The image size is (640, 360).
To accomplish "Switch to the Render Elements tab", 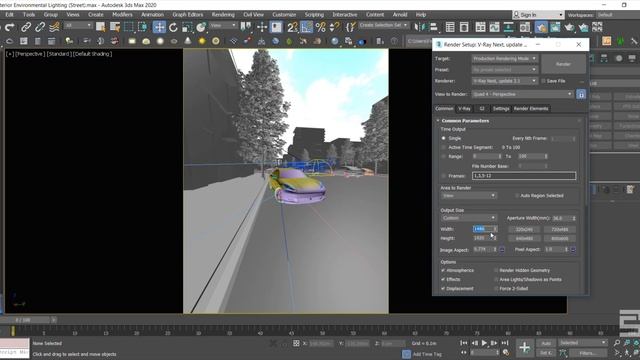I will (x=531, y=109).
